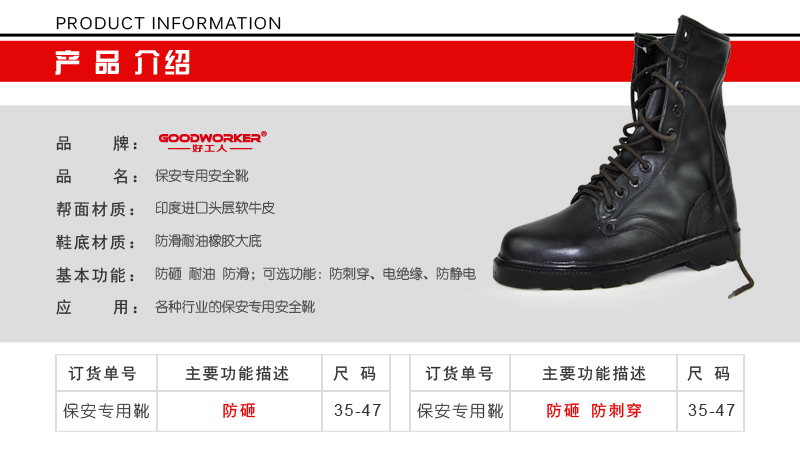Click upper material text 印度进口头层软牛皮
Viewport: 800px width, 454px height.
tap(215, 208)
